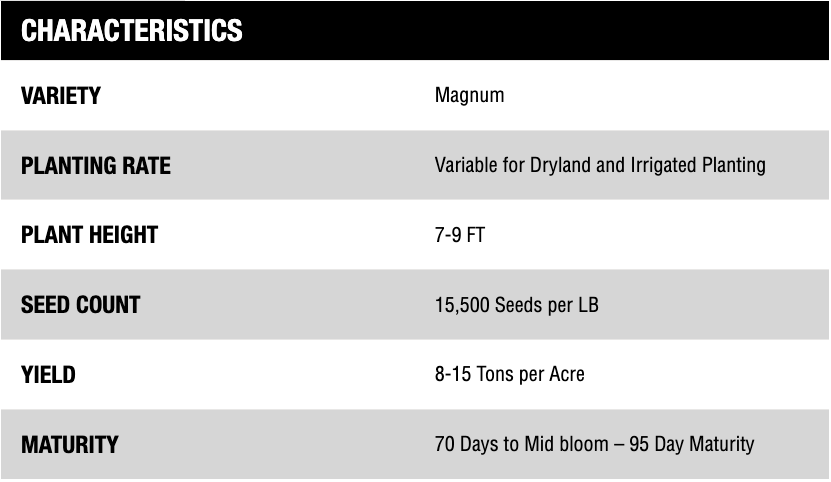Viewport: 831px width, 482px height.
Task: Click the 'Mid bloom' phrase
Action: click(x=565, y=444)
